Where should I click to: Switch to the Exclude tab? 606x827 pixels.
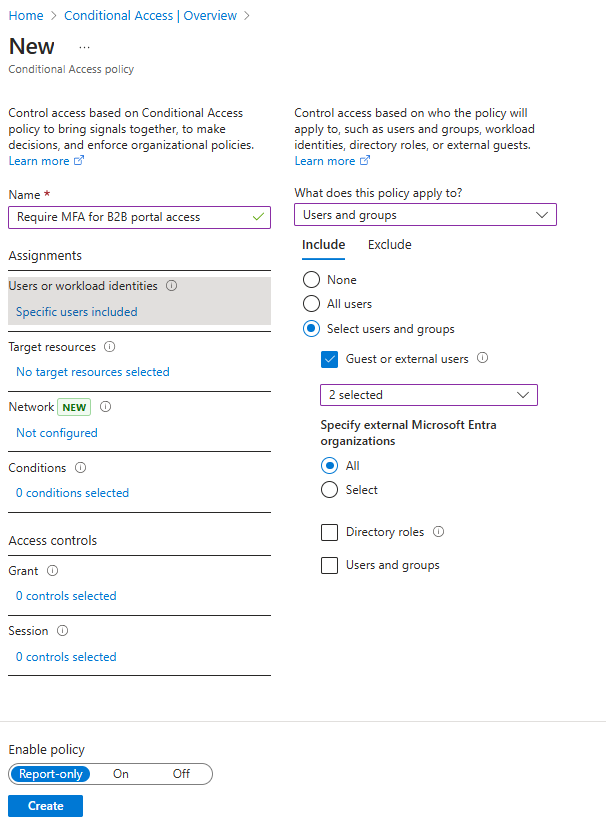click(389, 244)
